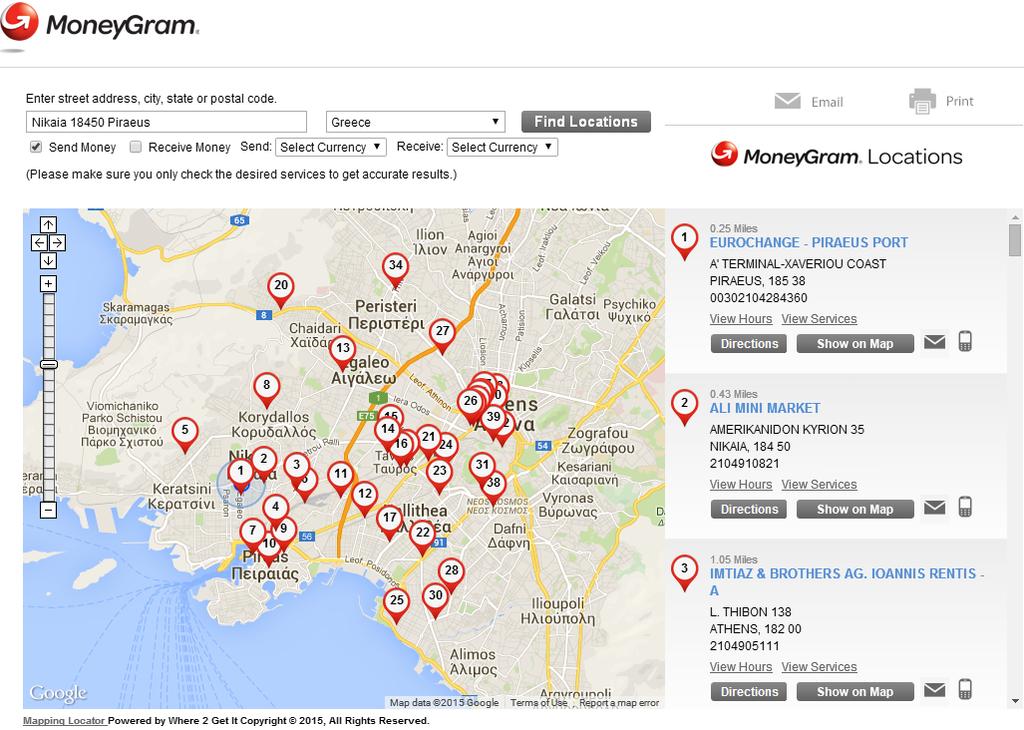Click the map zoom slider handle
Image resolution: width=1024 pixels, height=730 pixels.
pos(49,364)
